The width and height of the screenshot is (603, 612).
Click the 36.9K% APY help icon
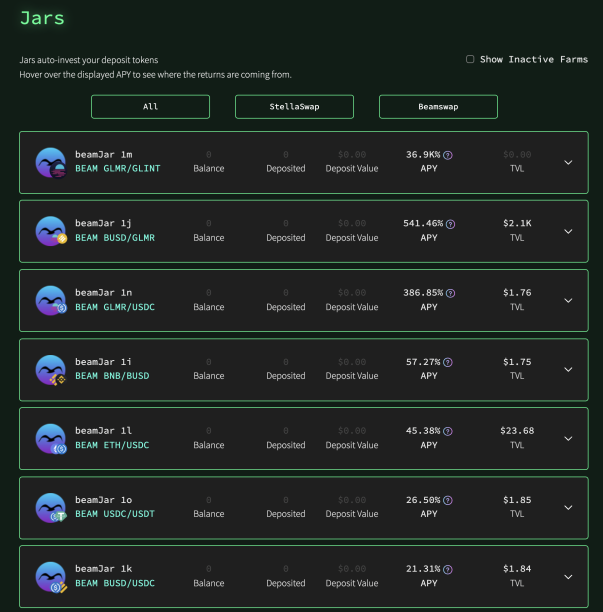(x=448, y=155)
